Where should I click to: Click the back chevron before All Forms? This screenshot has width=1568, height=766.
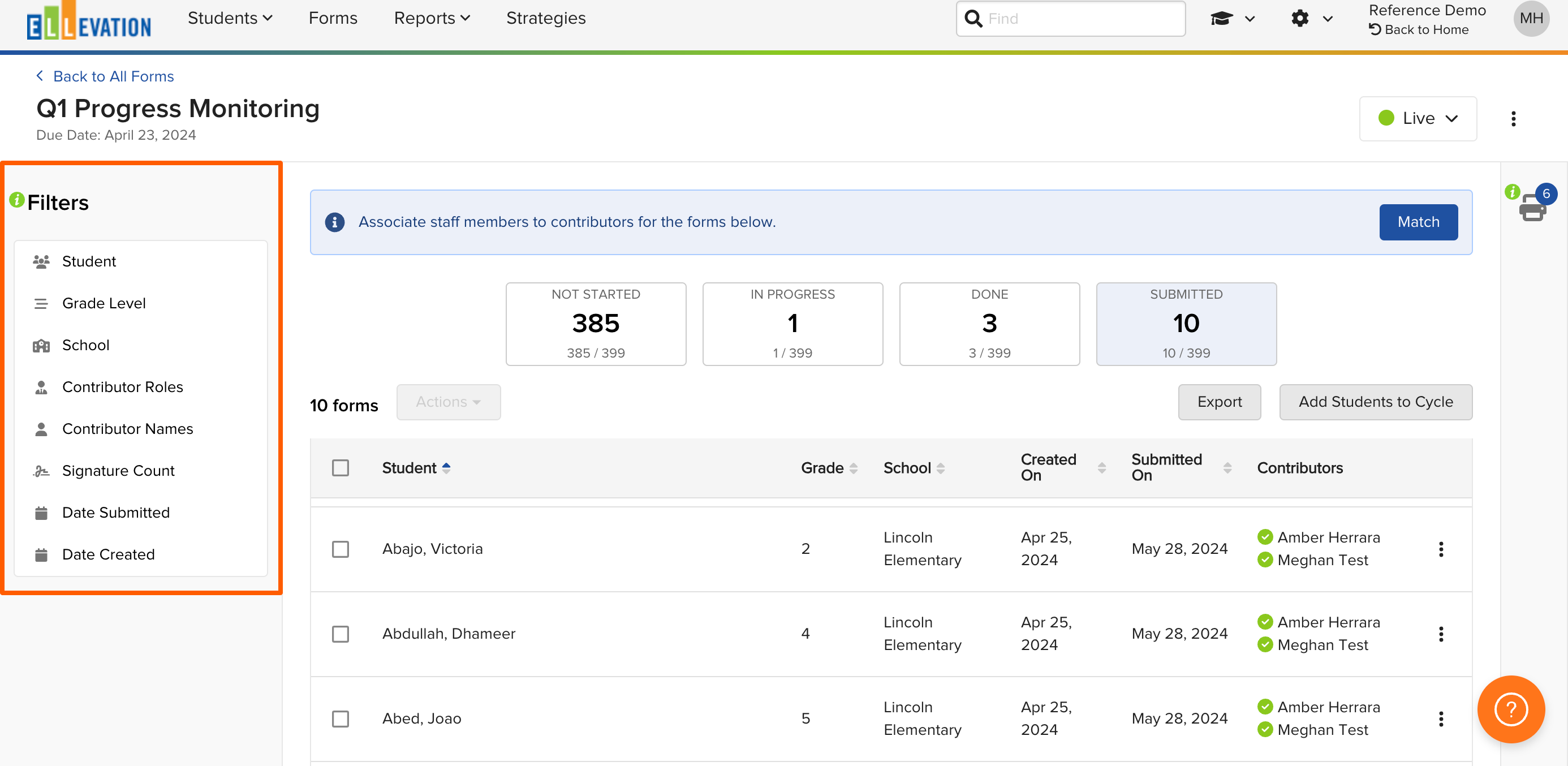point(40,75)
